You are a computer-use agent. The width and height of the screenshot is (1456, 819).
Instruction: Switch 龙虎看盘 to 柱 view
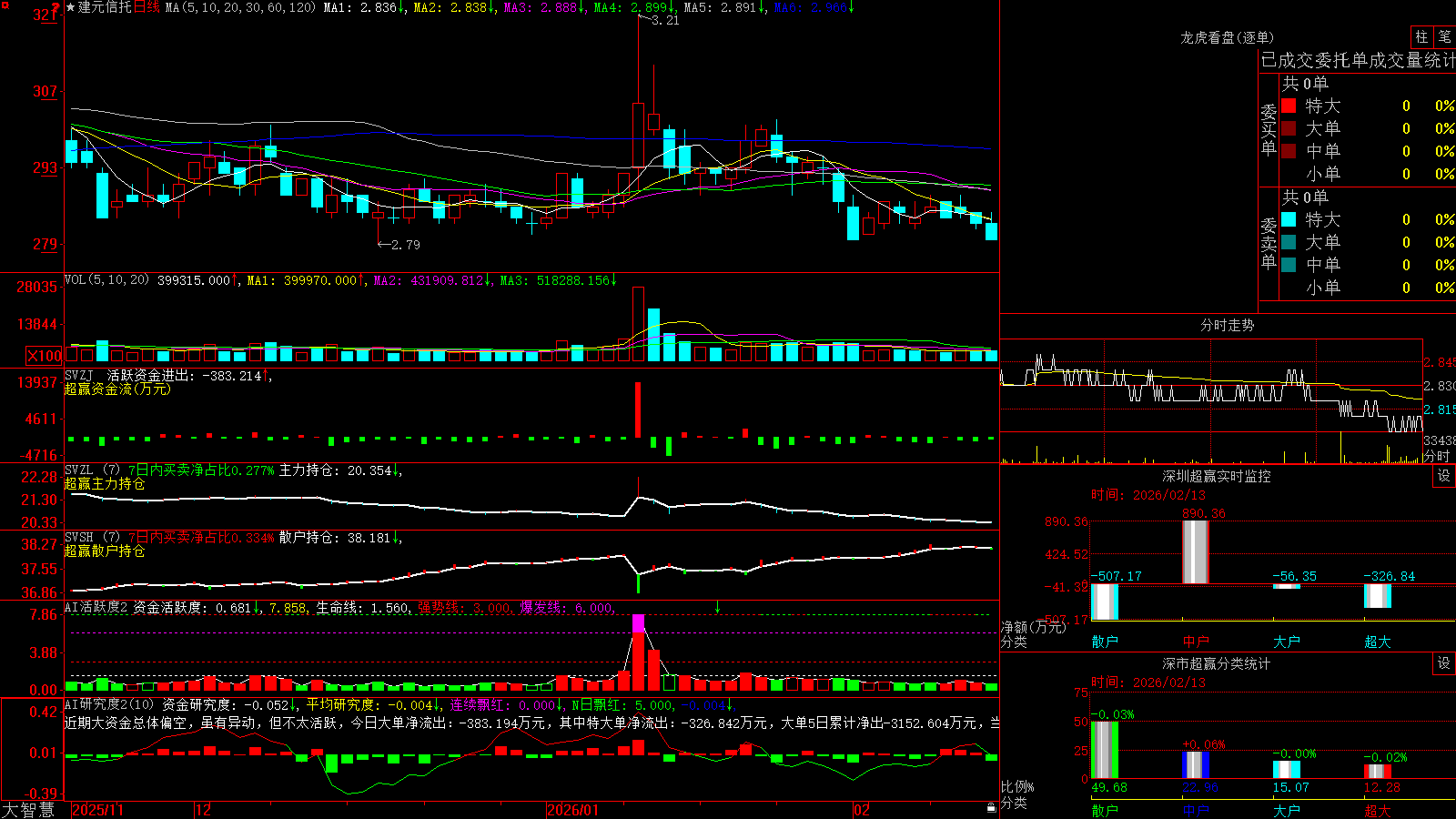click(x=1421, y=36)
